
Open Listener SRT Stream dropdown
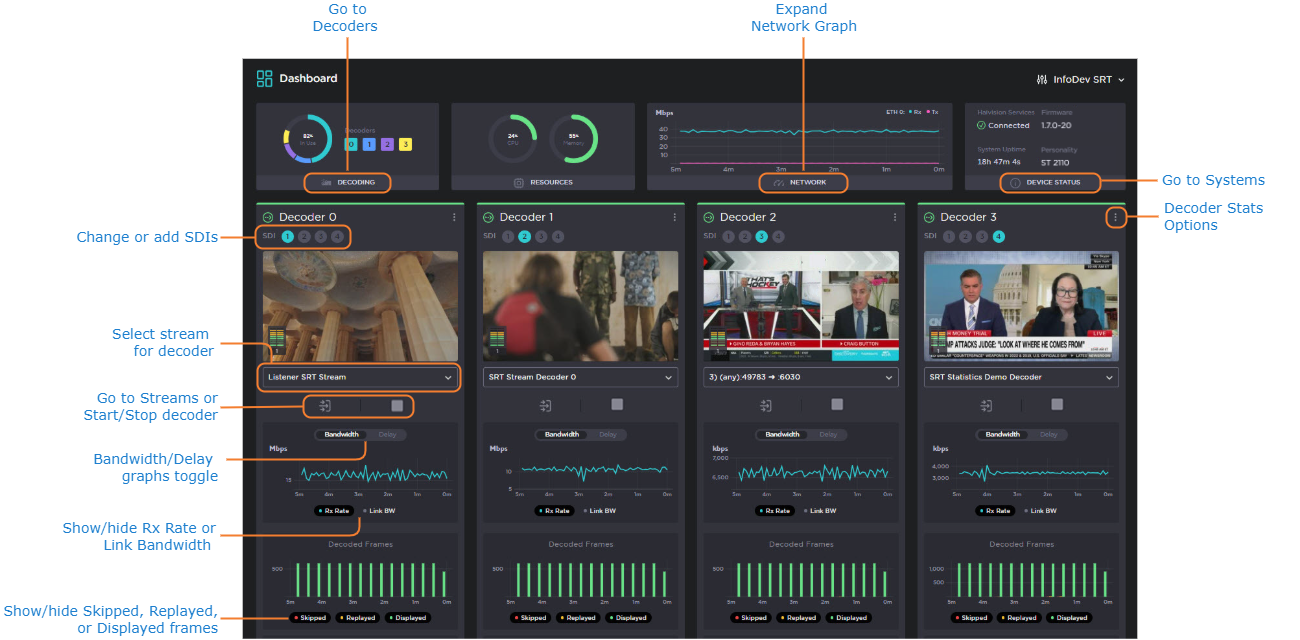point(360,378)
